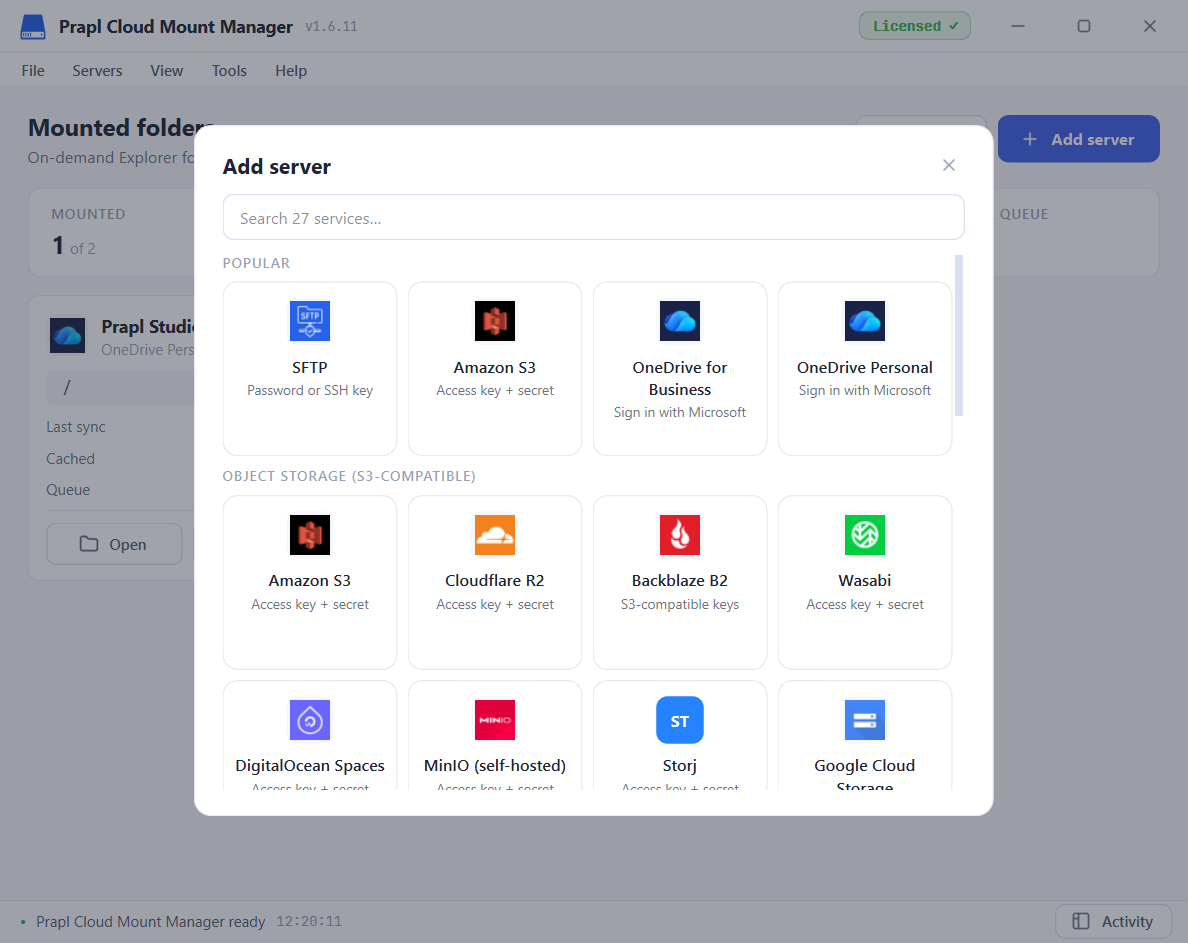Click the Cloudflare R2 title text
The image size is (1188, 943).
click(x=495, y=580)
